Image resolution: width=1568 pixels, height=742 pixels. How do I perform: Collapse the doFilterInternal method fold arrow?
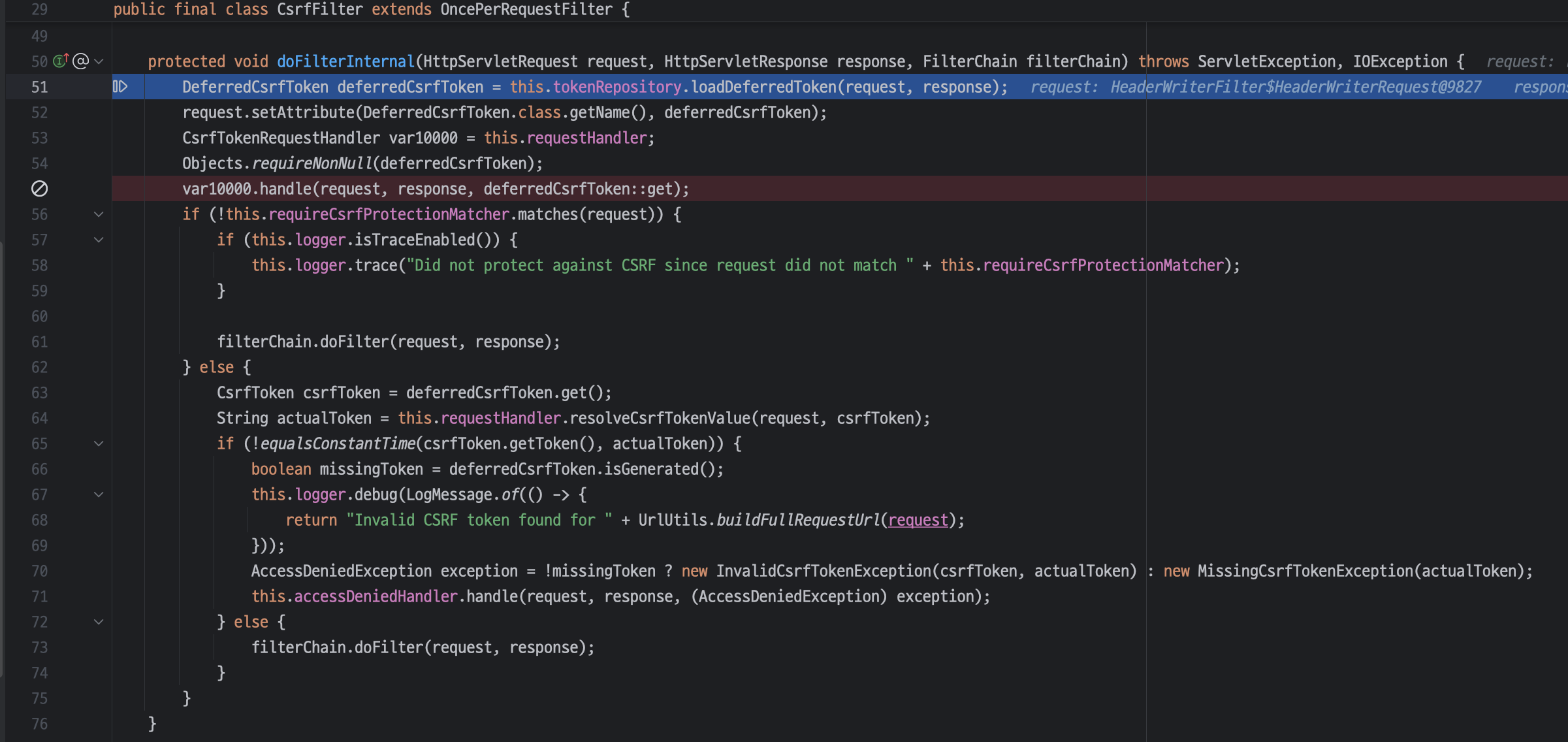tap(99, 61)
